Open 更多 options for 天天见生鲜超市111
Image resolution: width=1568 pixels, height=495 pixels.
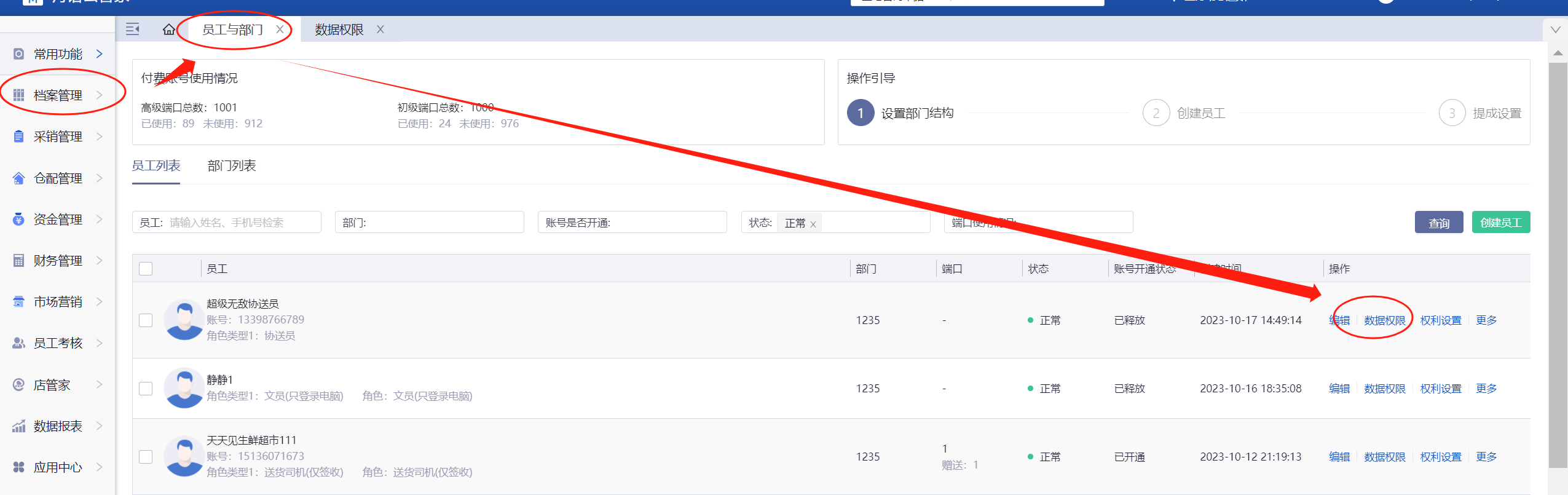[1486, 457]
